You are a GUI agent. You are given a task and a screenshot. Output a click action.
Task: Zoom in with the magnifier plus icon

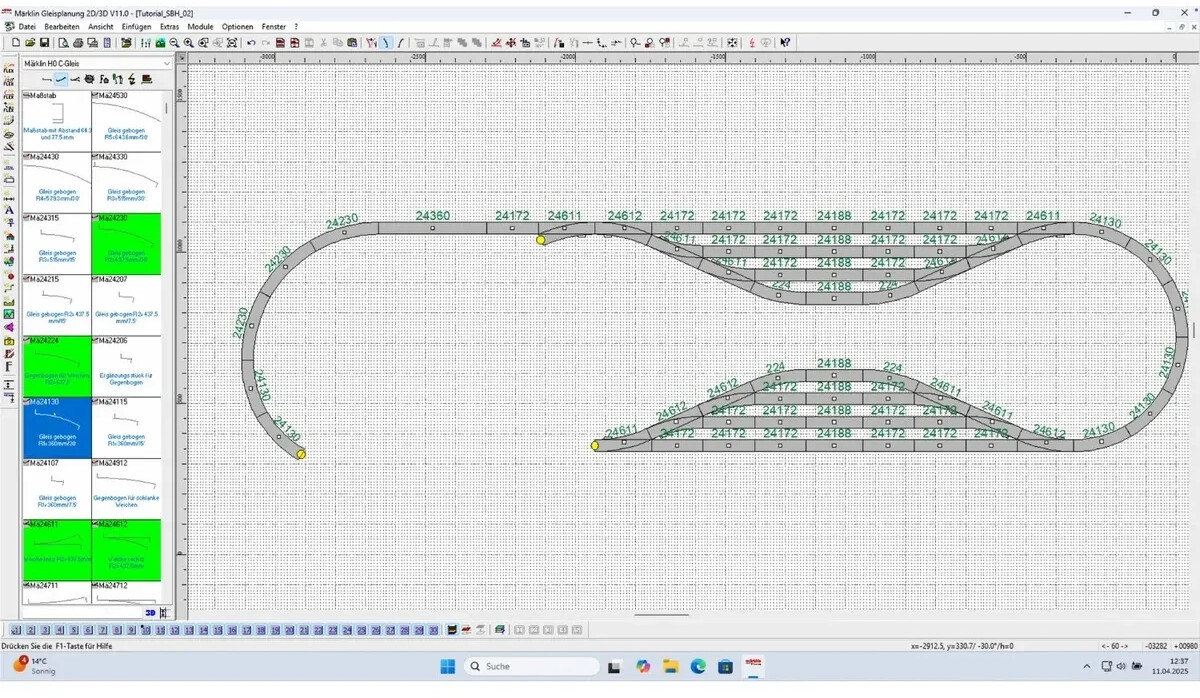tap(188, 43)
